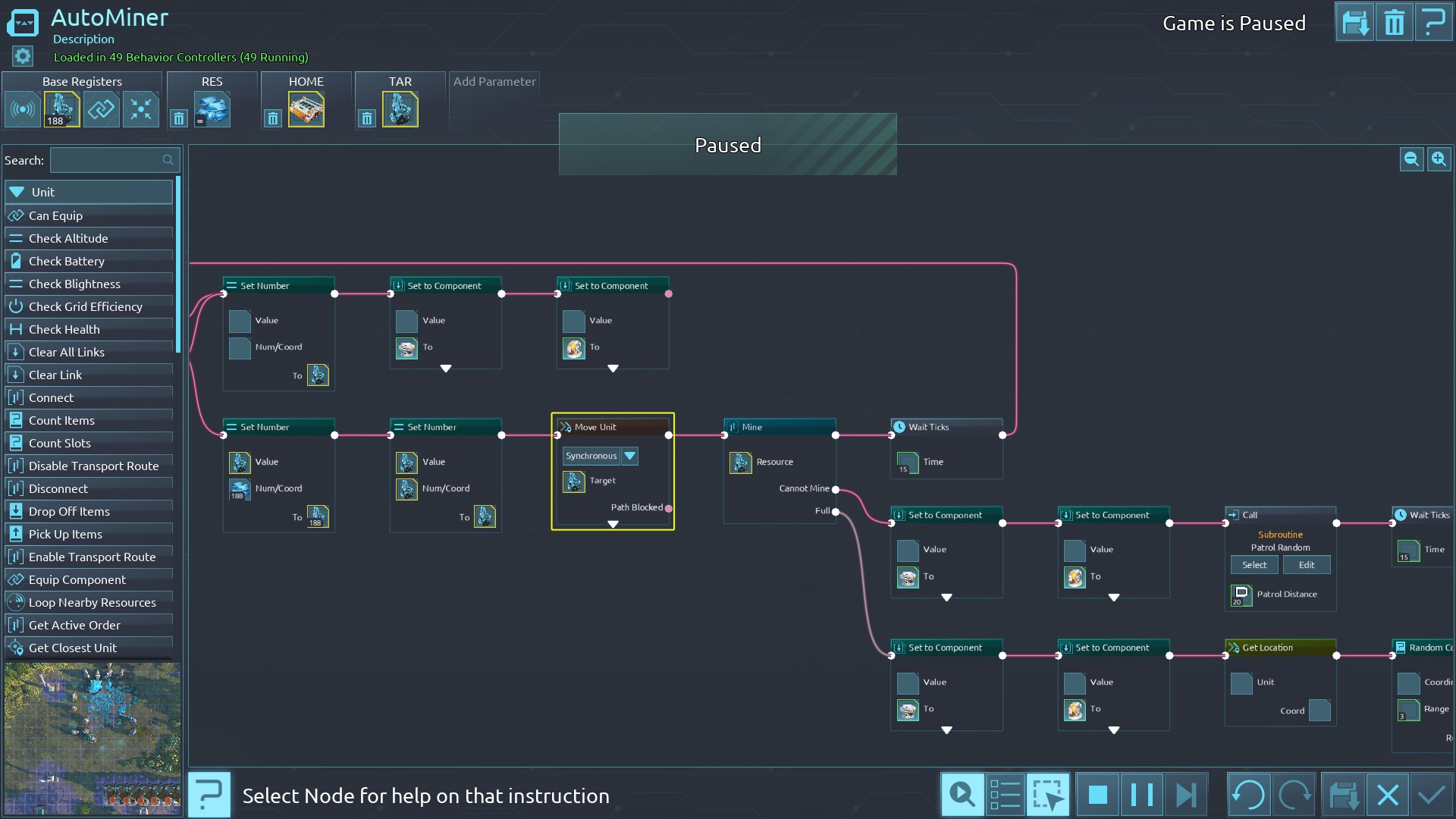Screen dimensions: 1456x819
Task: Click the Add Parameter button
Action: (x=494, y=82)
